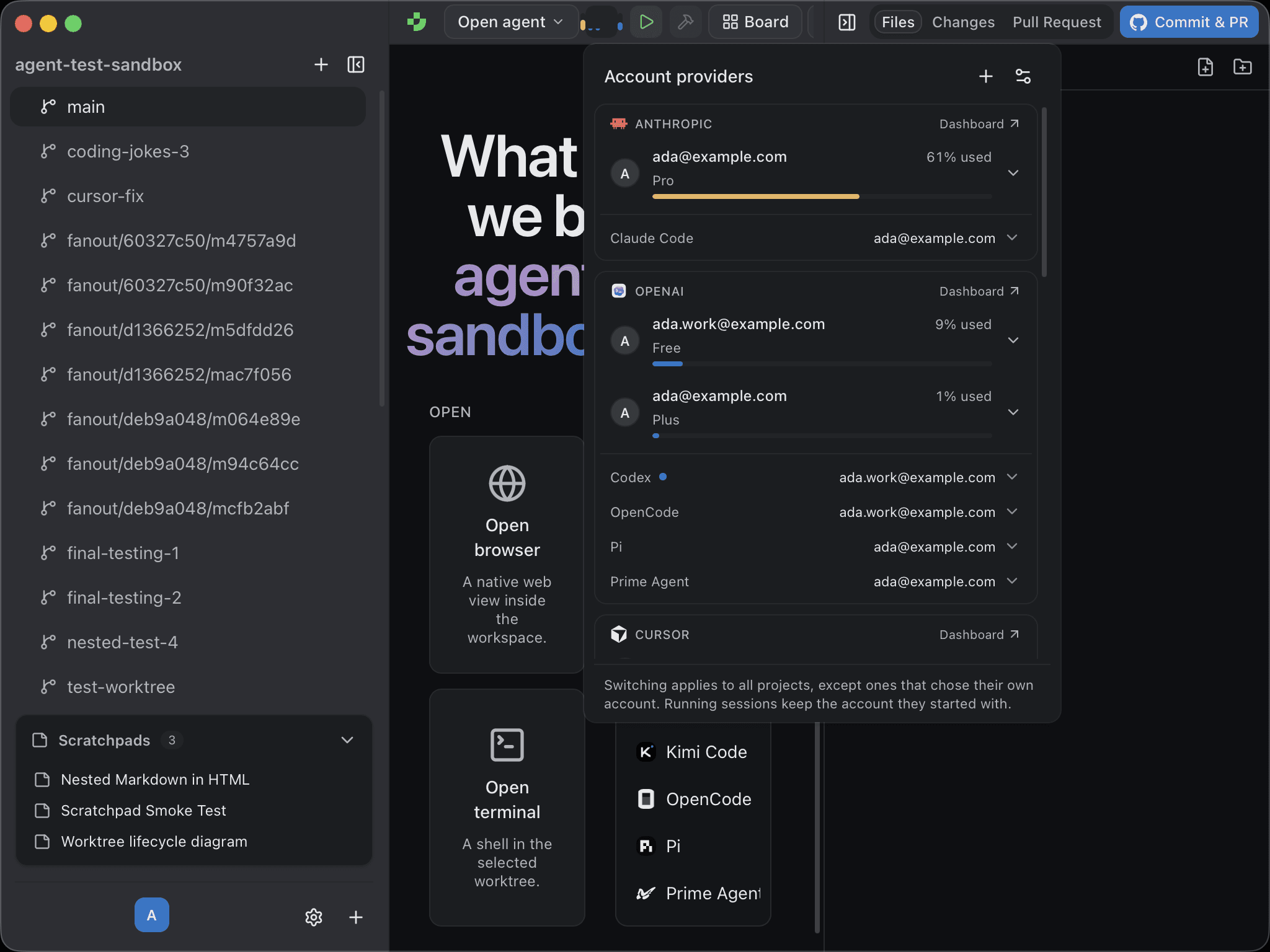Expand the OpenAI ada@example.com Plus account
The width and height of the screenshot is (1270, 952).
(1013, 412)
